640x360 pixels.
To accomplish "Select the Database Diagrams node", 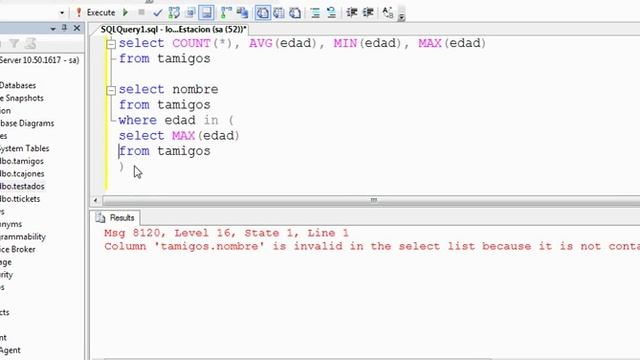I will [x=27, y=123].
